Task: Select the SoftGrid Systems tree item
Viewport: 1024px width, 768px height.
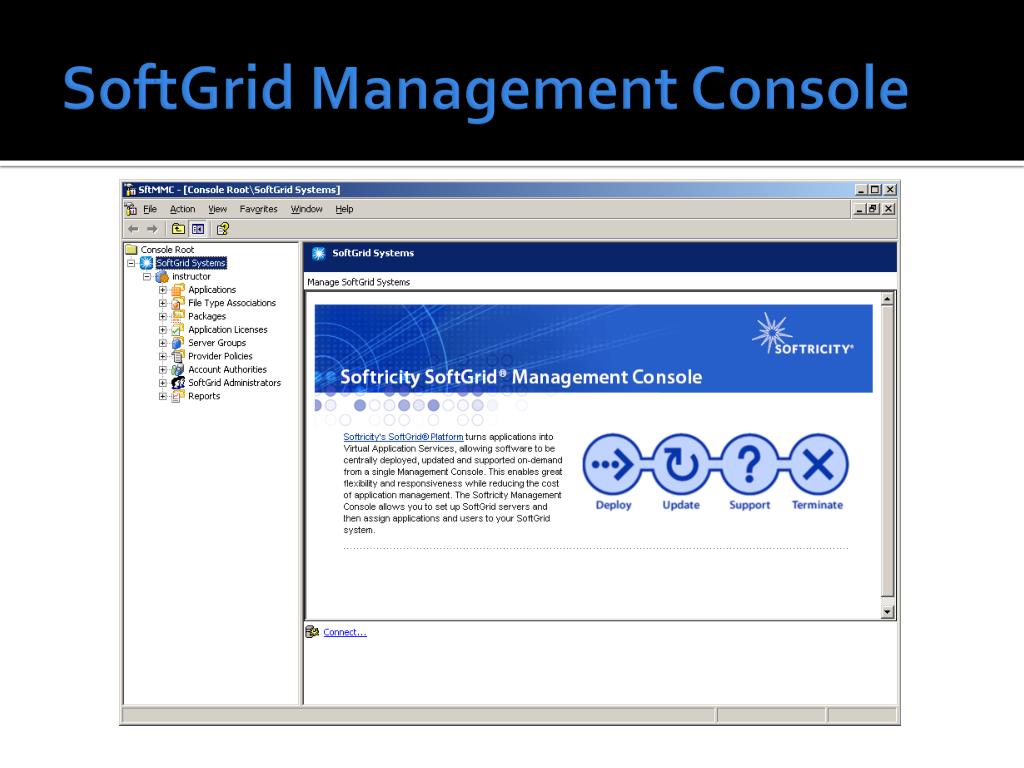Action: coord(191,263)
